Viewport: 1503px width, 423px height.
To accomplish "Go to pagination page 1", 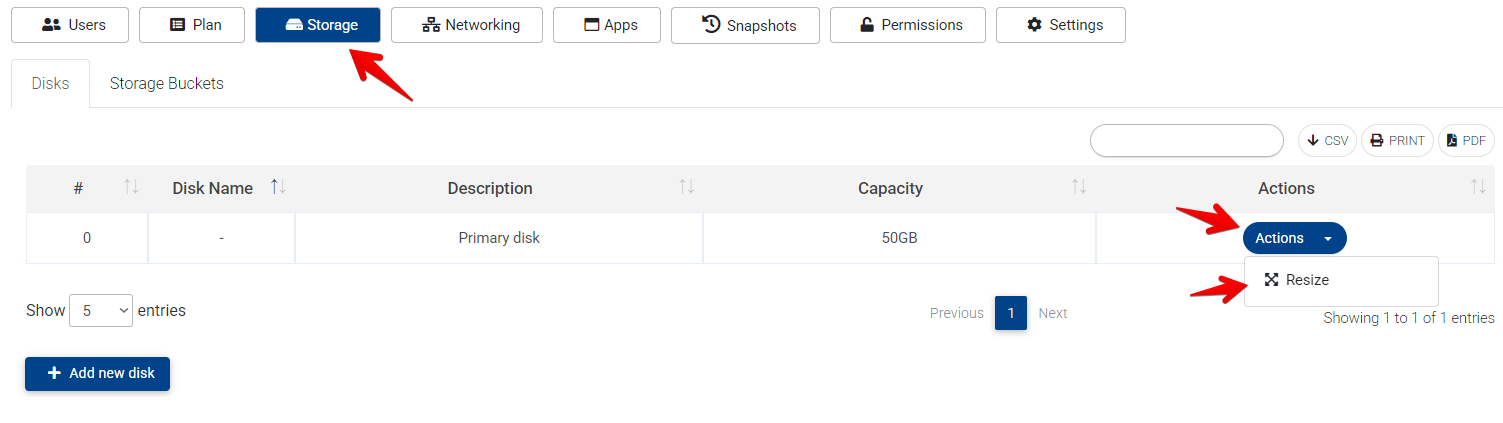I will coord(1010,313).
